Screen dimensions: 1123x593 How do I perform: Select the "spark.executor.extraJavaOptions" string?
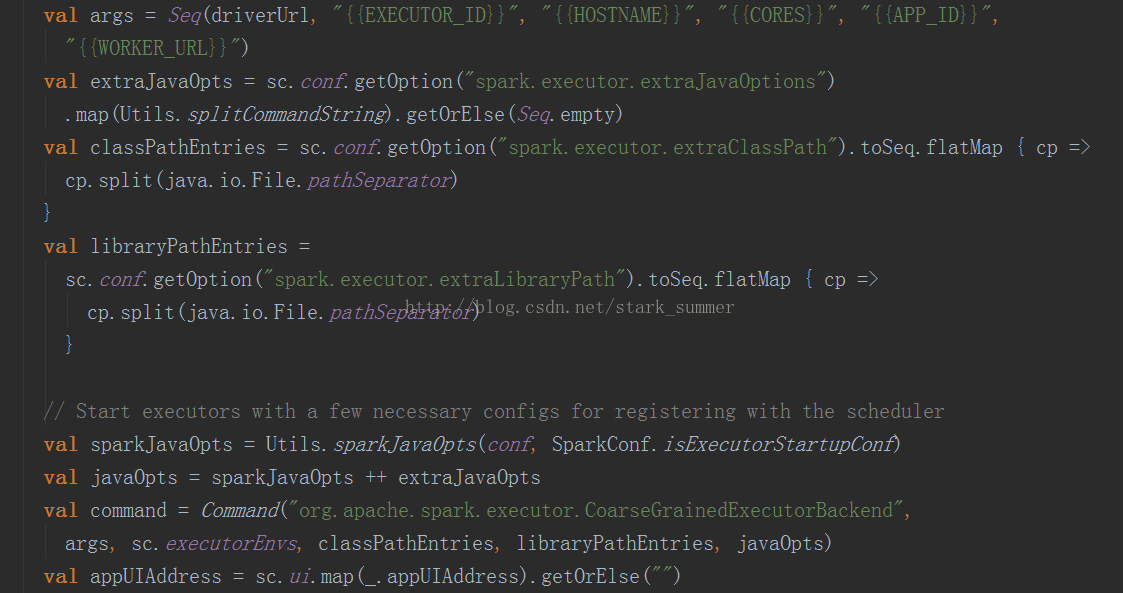pos(646,82)
